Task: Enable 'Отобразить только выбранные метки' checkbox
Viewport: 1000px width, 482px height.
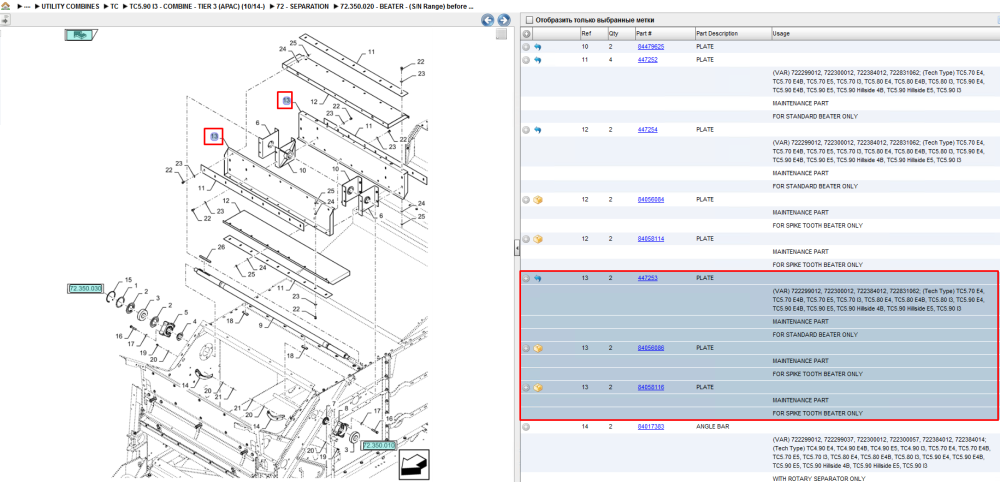Action: (x=529, y=20)
